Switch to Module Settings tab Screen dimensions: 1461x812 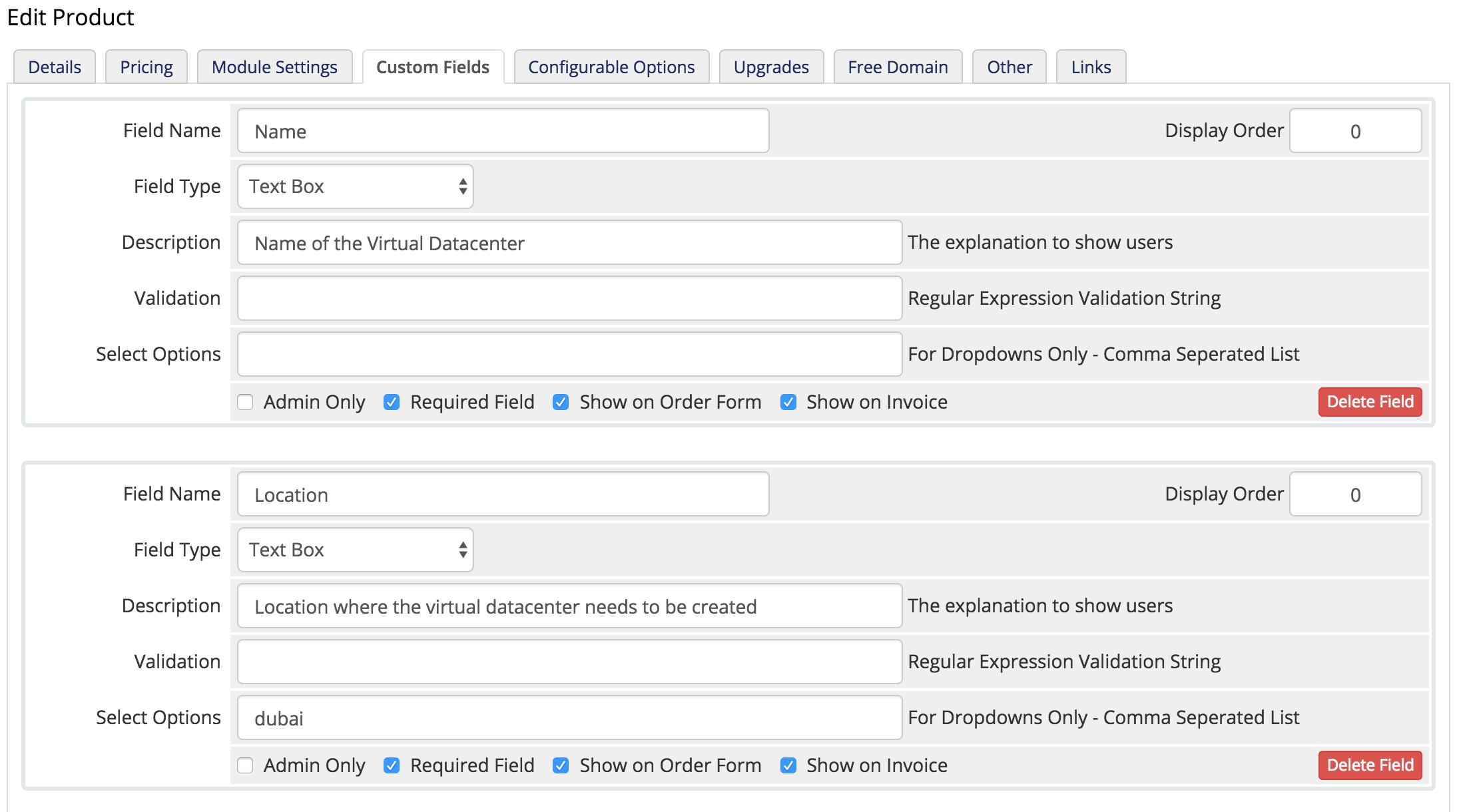point(274,67)
